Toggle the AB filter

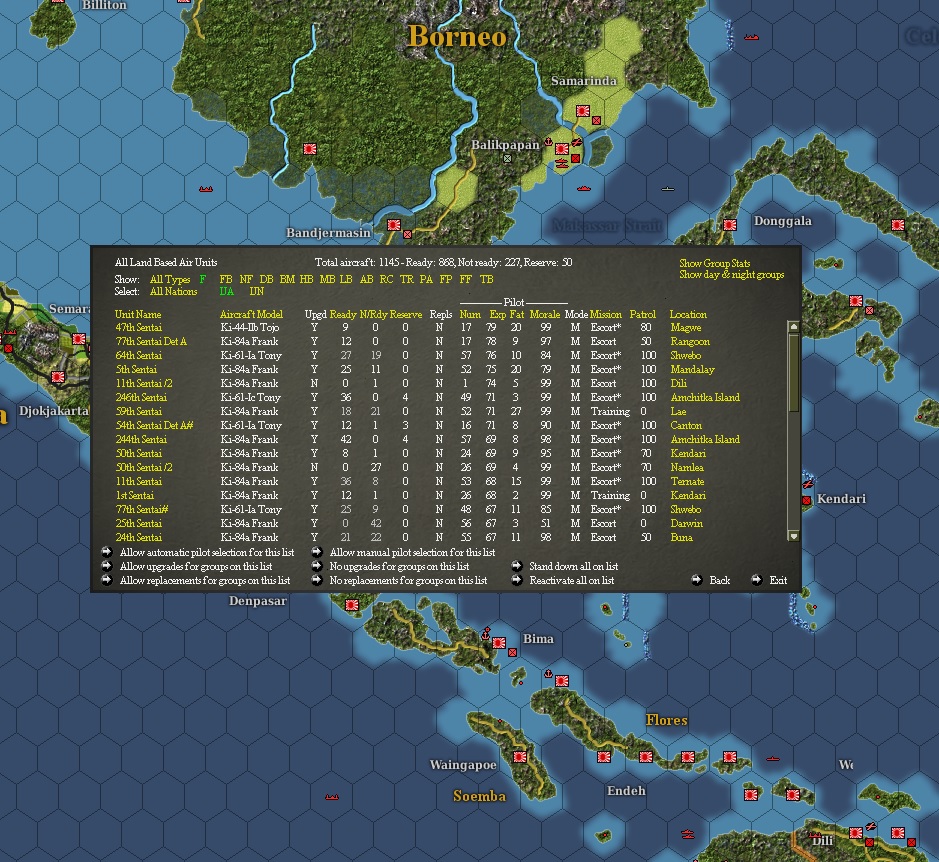366,279
